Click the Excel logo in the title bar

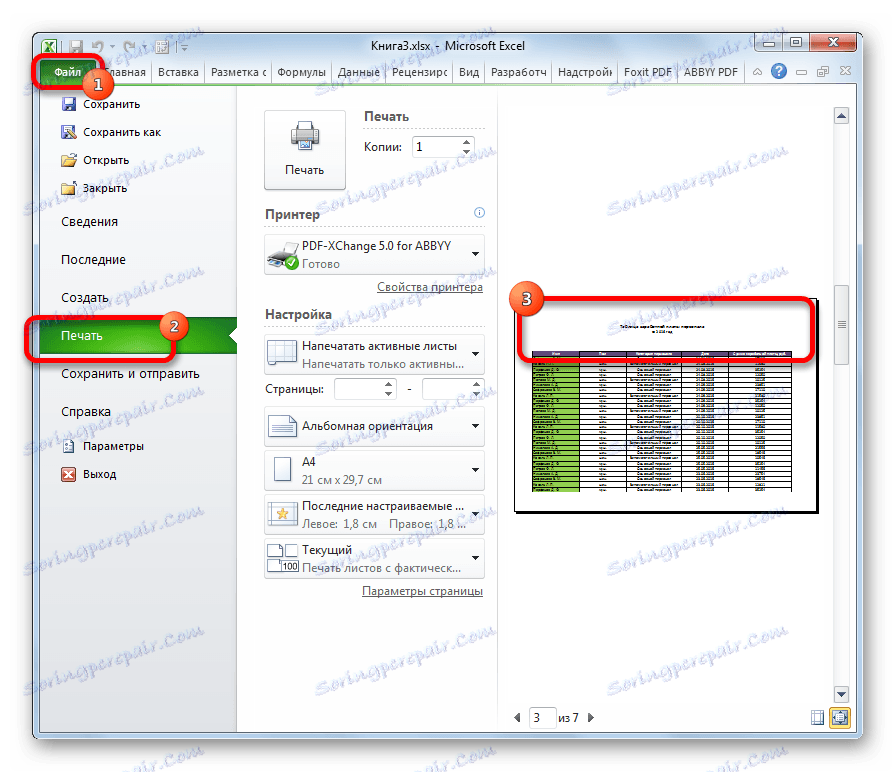coord(49,46)
